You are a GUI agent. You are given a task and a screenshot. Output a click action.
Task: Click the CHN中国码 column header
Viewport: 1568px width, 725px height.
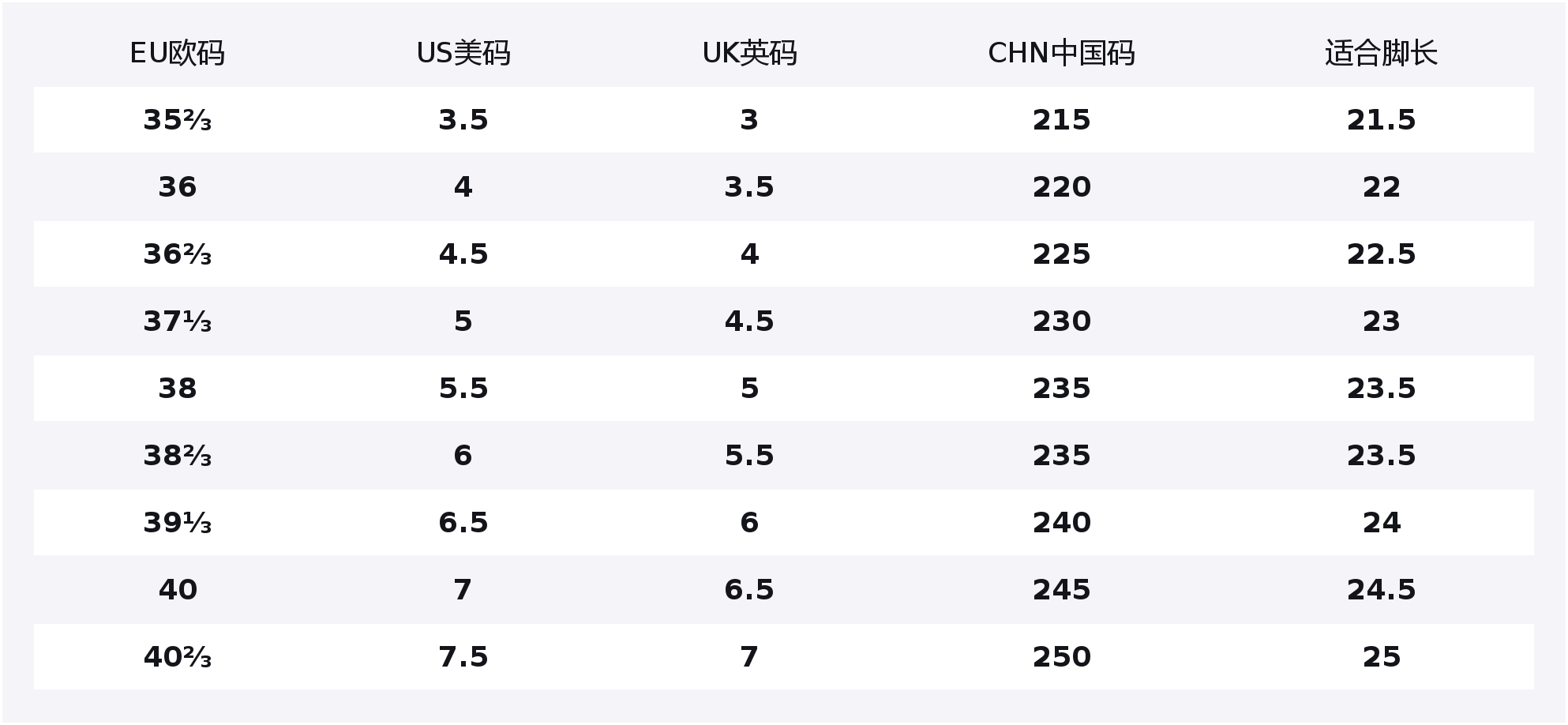(x=1061, y=53)
